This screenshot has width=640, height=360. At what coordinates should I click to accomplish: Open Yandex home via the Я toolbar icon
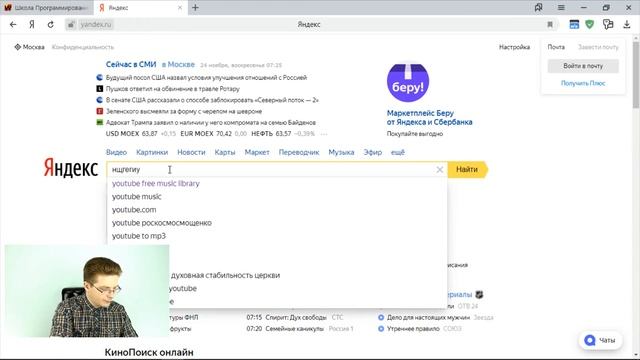click(x=32, y=24)
